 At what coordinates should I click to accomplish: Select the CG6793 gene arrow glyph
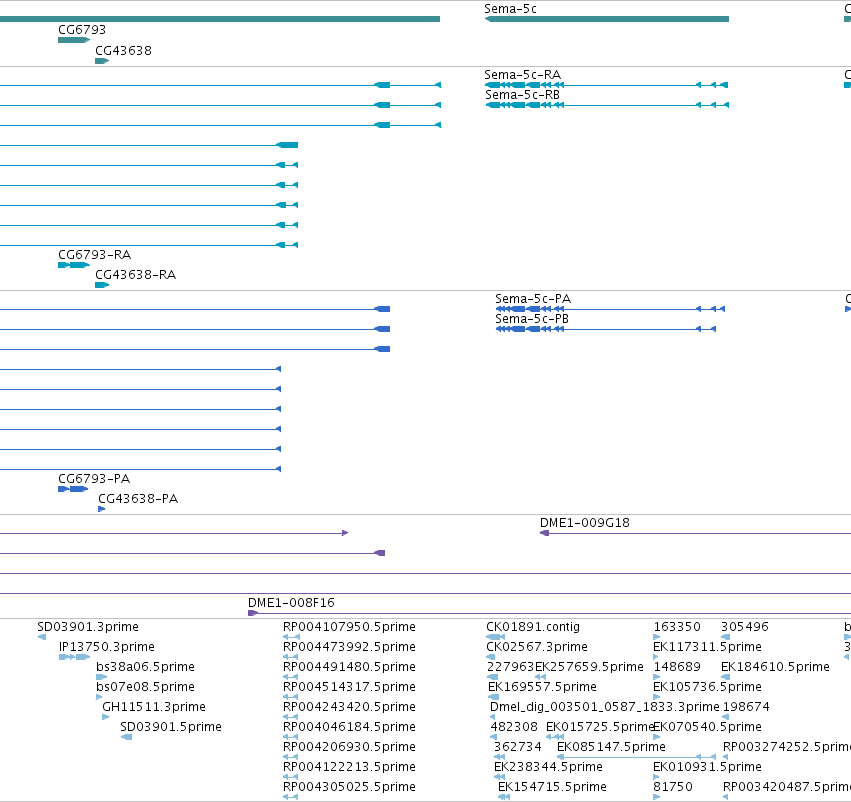tap(74, 40)
